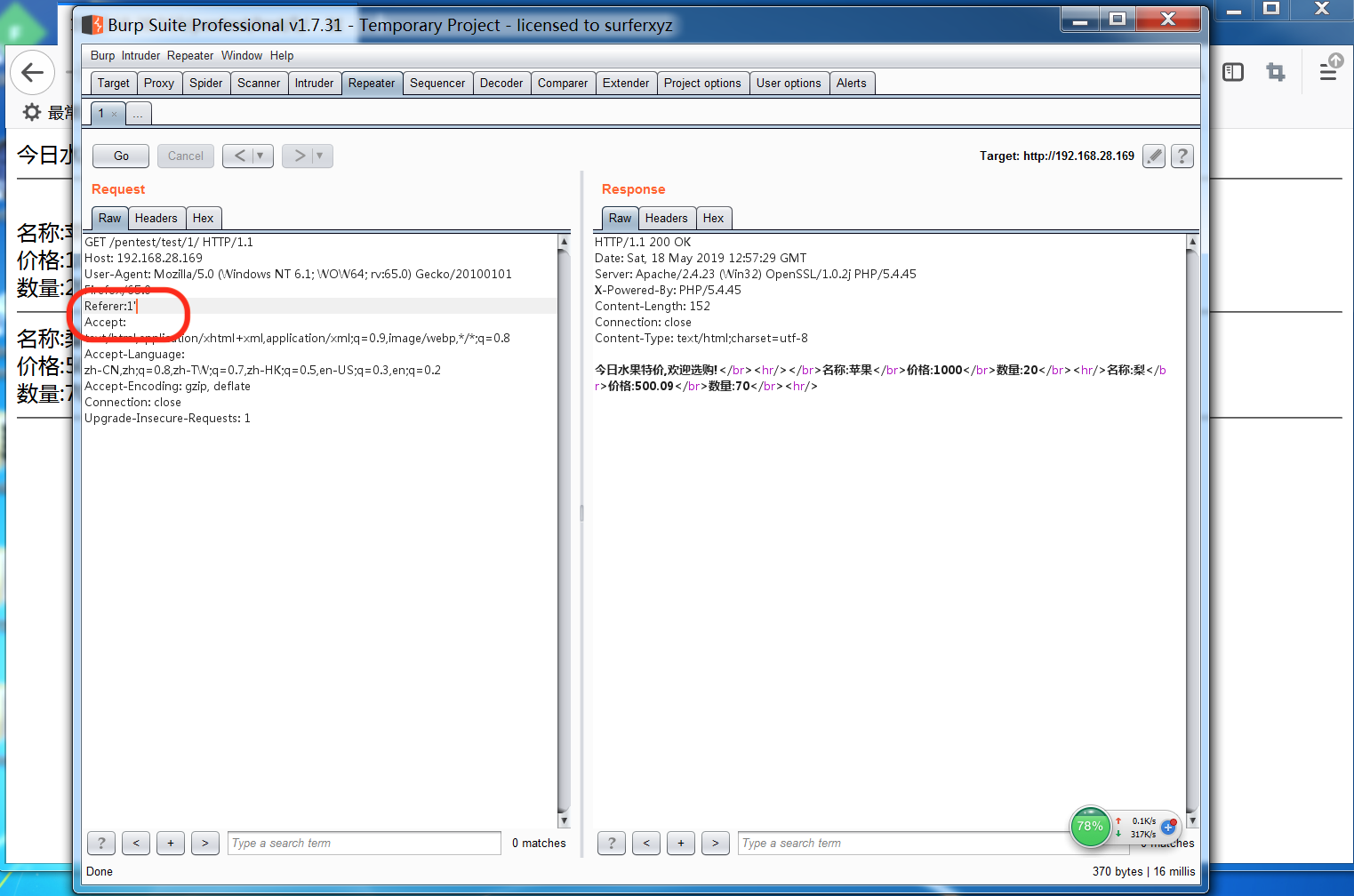Image resolution: width=1354 pixels, height=896 pixels.
Task: Close Repeater tab 1 with its x
Action: pyautogui.click(x=115, y=114)
